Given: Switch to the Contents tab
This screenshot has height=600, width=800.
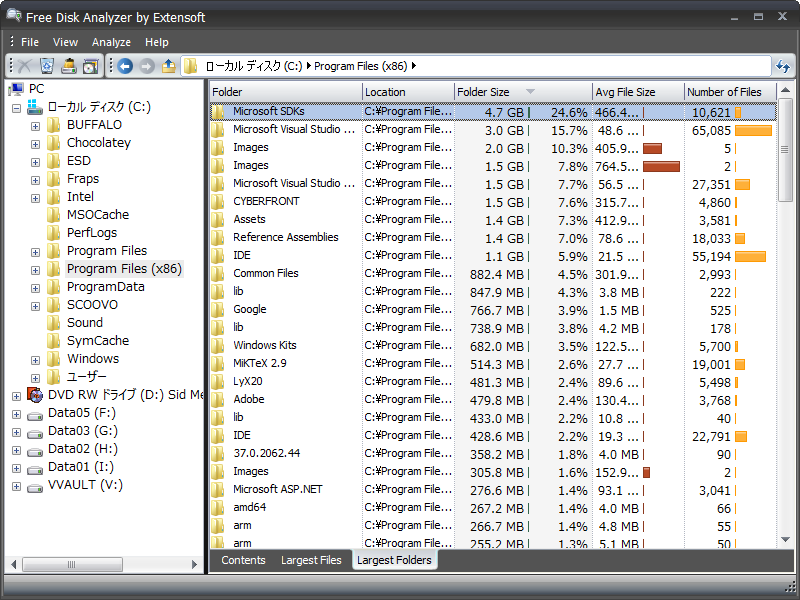Looking at the screenshot, I should (x=243, y=560).
